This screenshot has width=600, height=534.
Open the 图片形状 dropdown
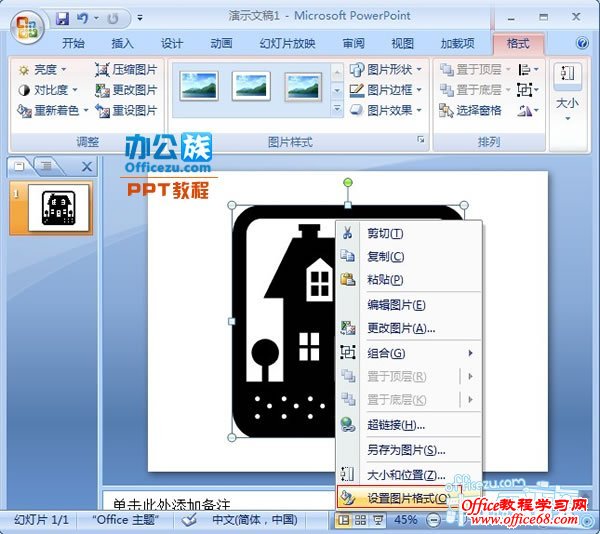[x=385, y=70]
